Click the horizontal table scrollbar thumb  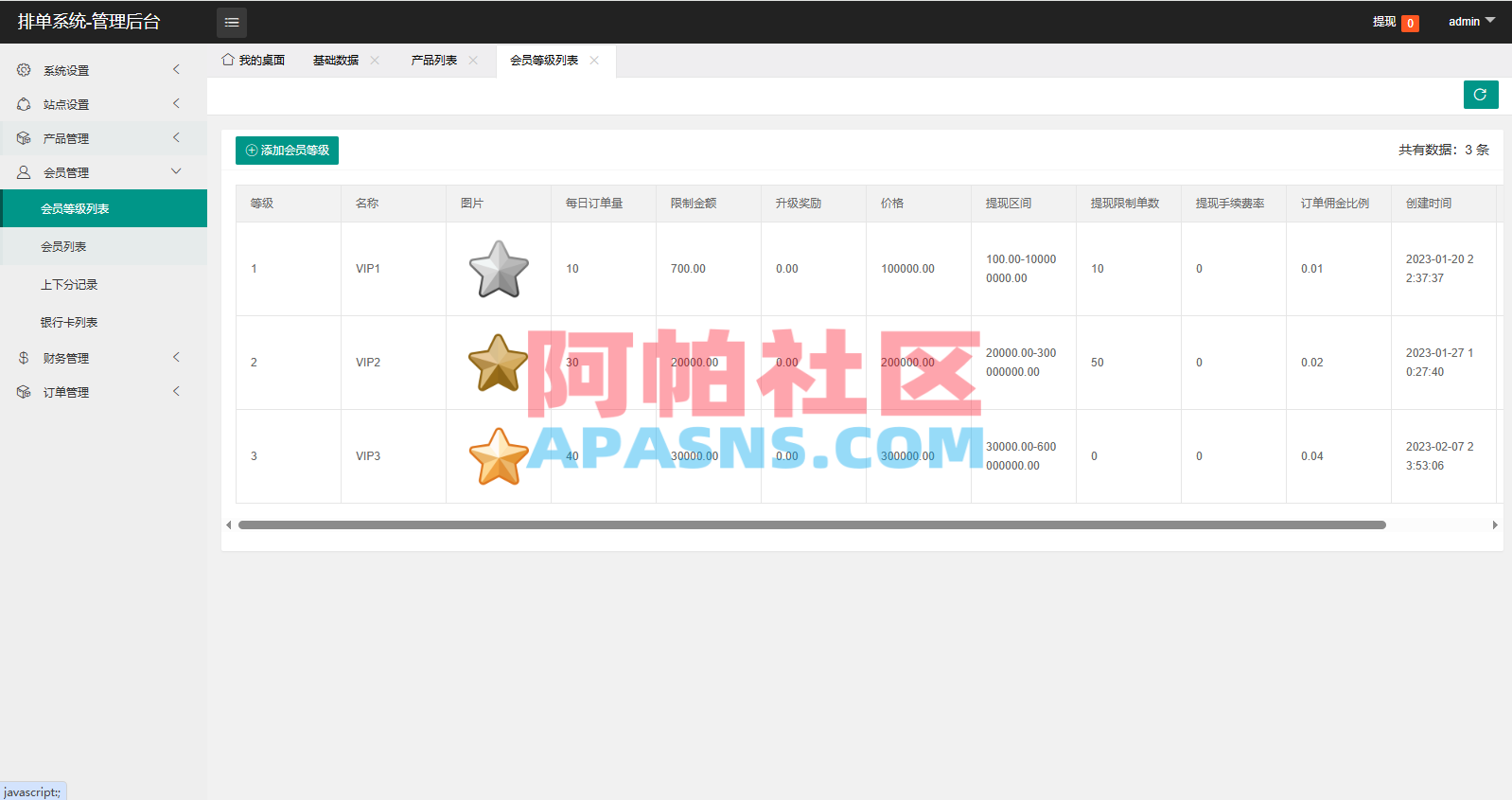point(812,524)
